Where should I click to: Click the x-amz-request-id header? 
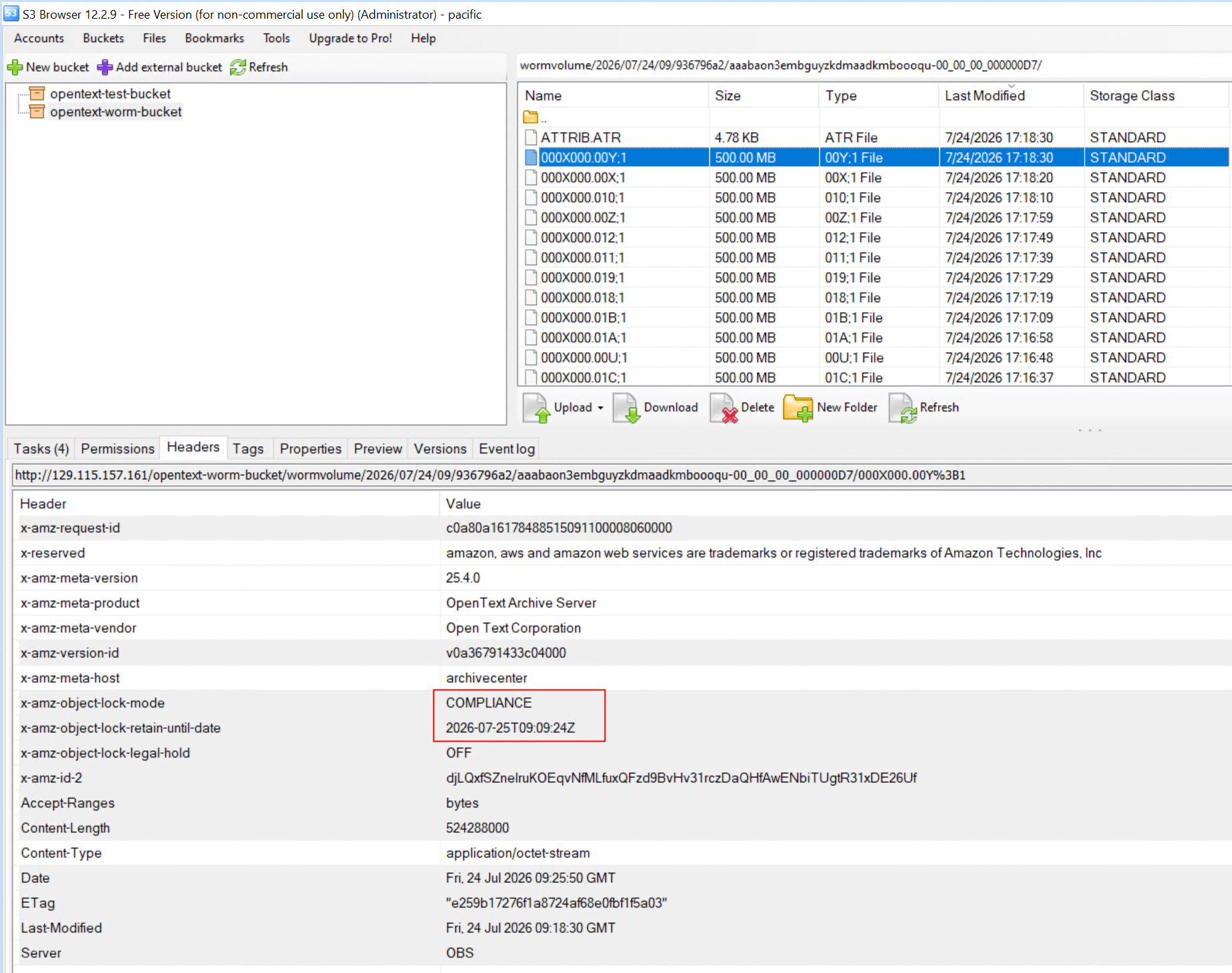tap(71, 528)
